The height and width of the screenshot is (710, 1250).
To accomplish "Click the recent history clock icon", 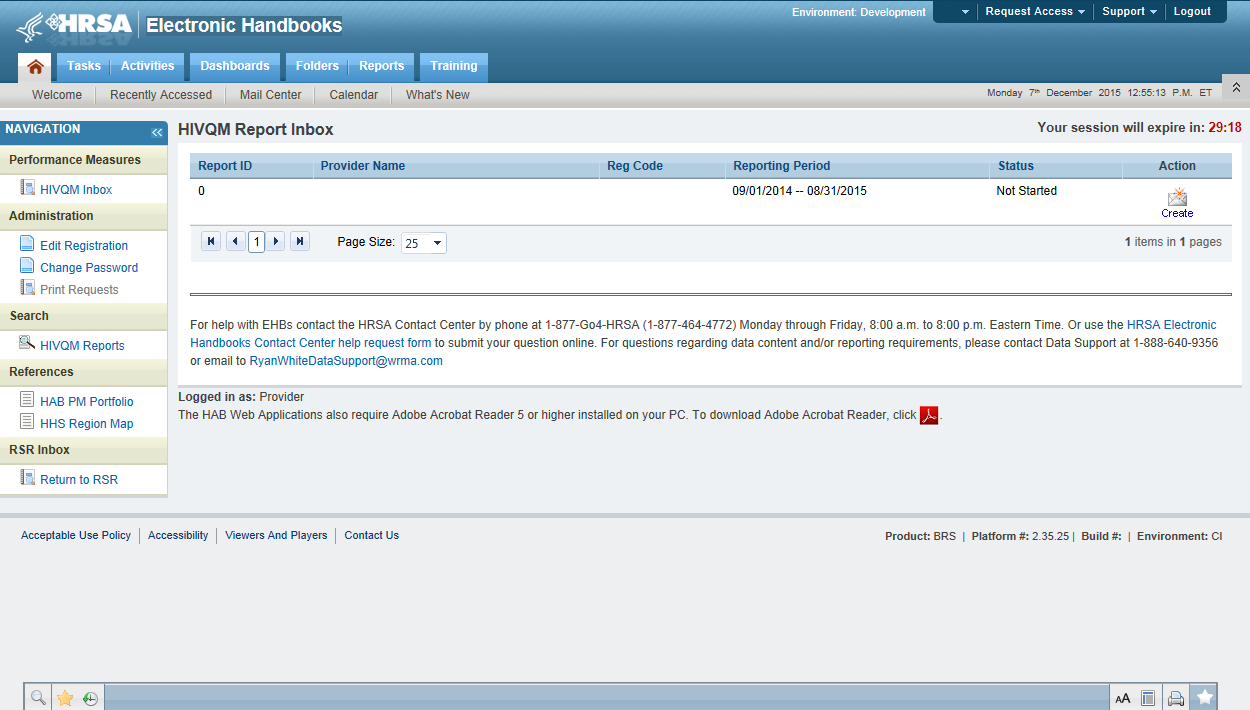I will (x=90, y=698).
